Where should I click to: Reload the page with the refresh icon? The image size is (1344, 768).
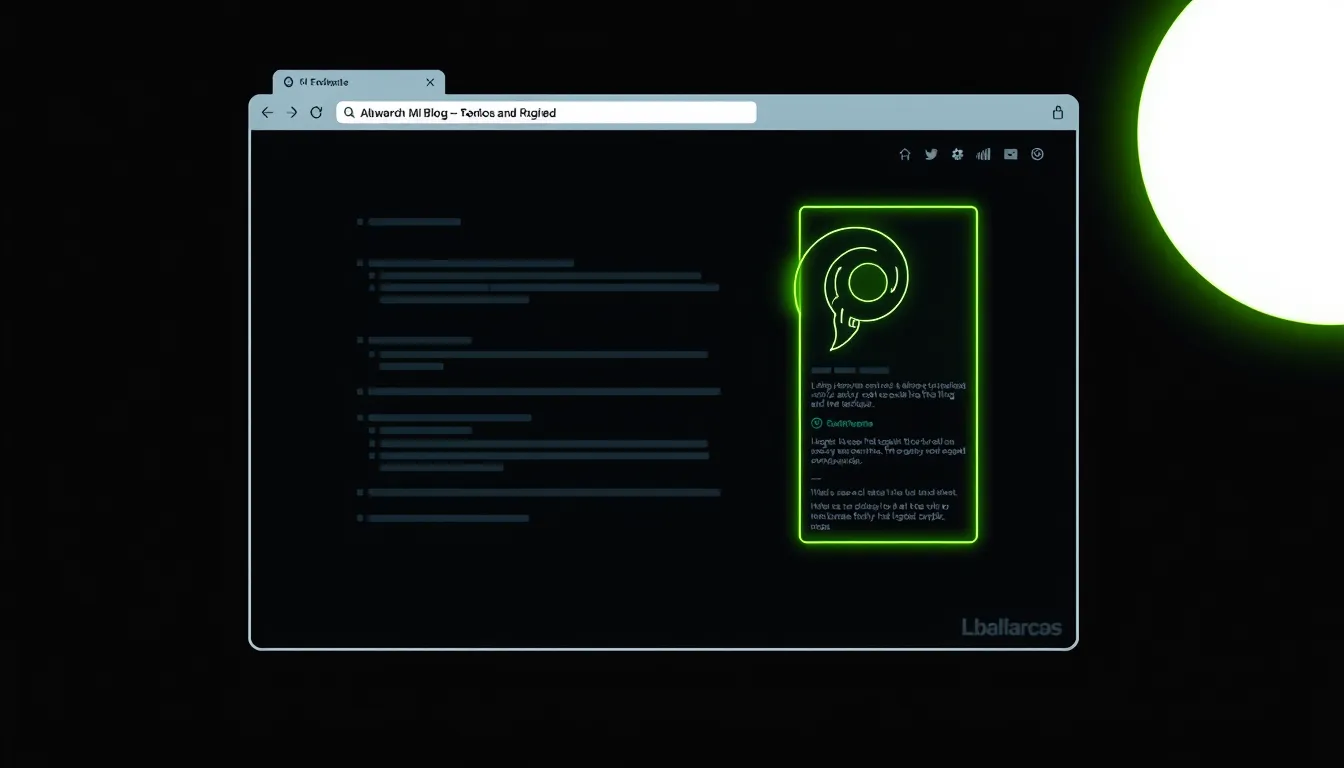316,113
